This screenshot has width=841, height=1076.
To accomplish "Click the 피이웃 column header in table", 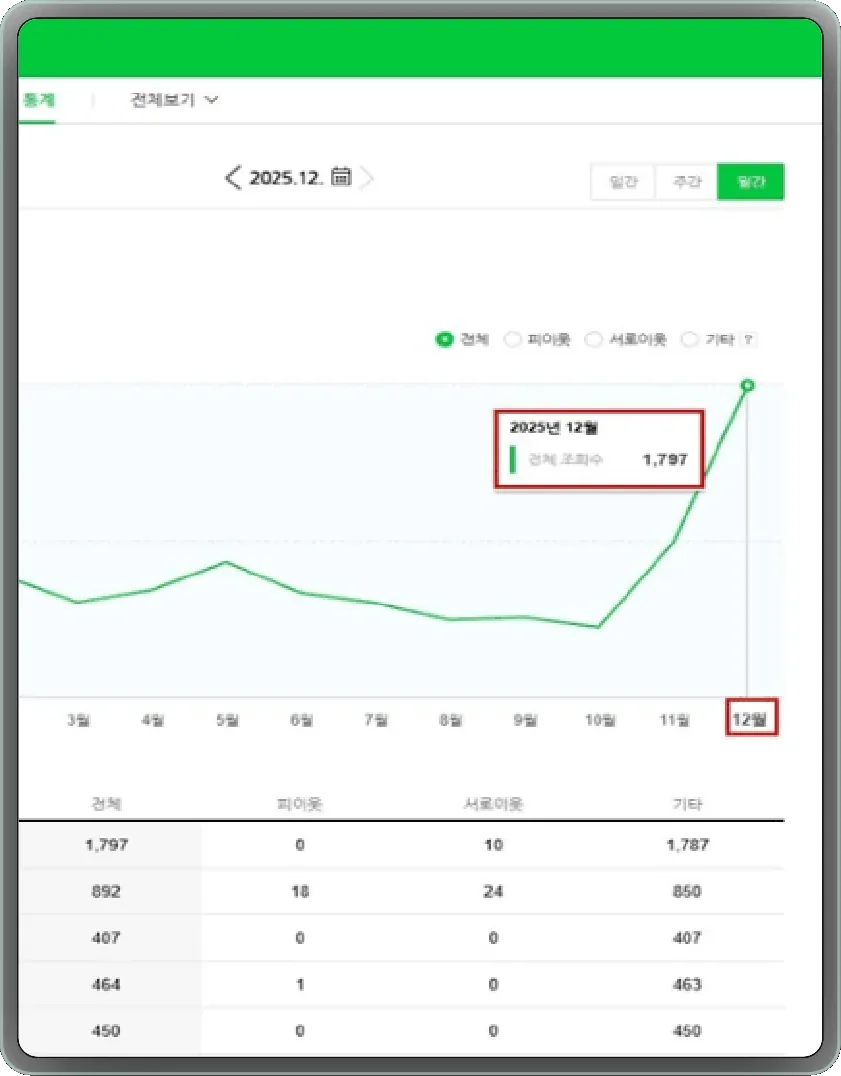I will 300,804.
